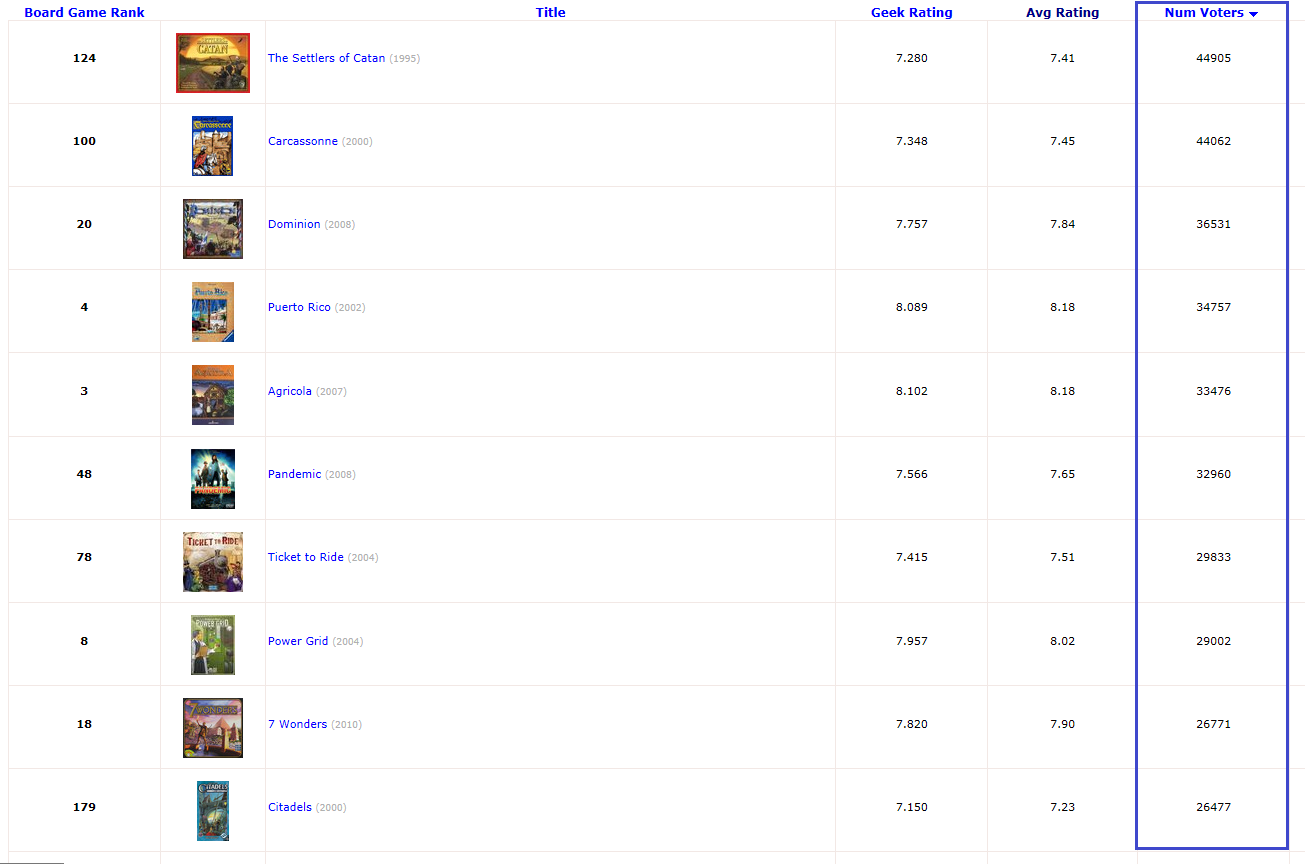The image size is (1305, 864).
Task: Click Geek Rating 7.820 for 7 Wonders
Action: pos(912,724)
